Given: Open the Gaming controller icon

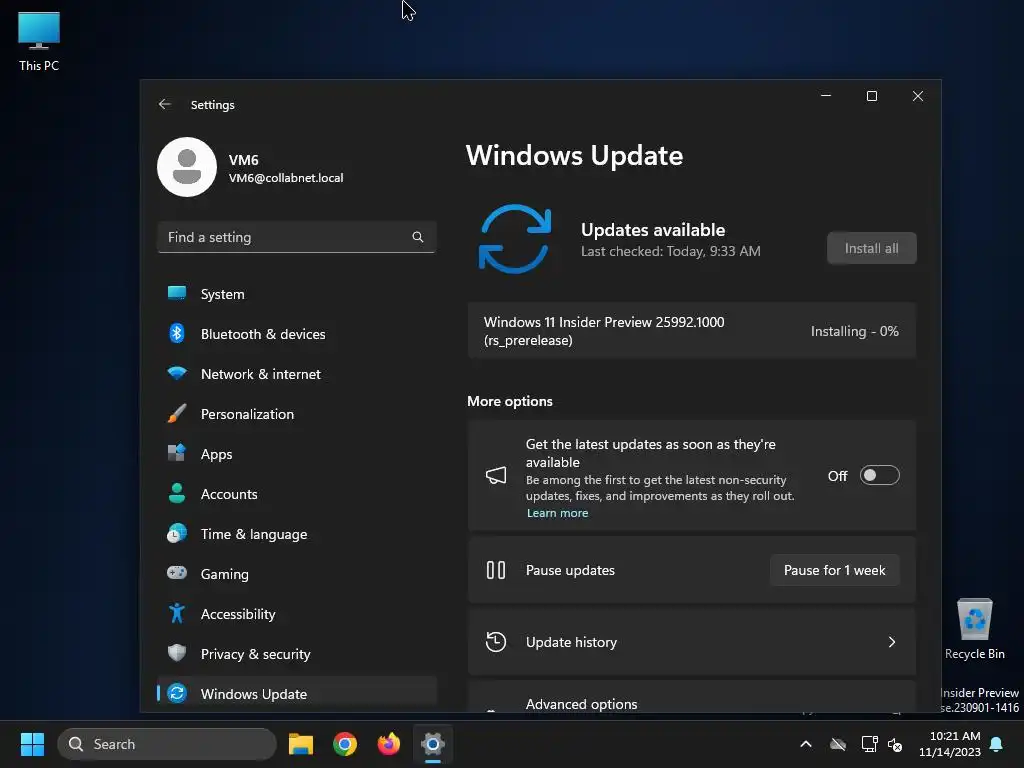Looking at the screenshot, I should point(177,573).
